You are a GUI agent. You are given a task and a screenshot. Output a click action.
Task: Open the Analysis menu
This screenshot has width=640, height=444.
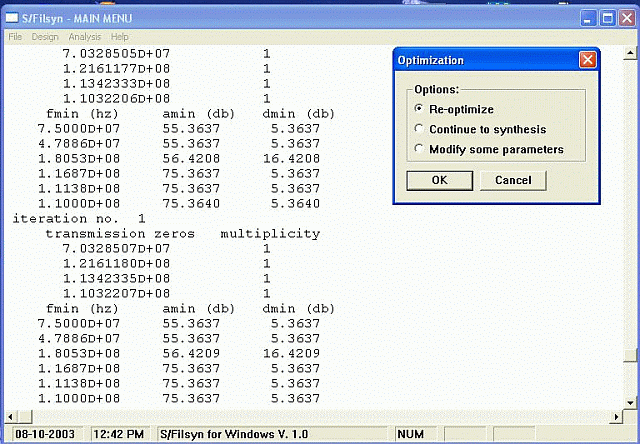85,37
